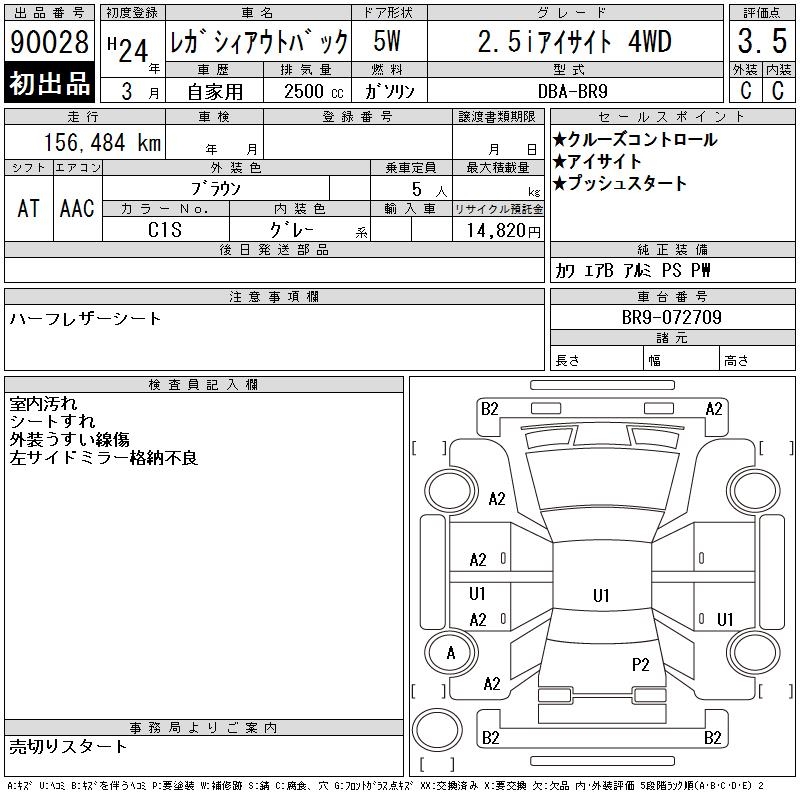Select the model code DBA-BR9
This screenshot has width=800, height=800.
point(573,91)
